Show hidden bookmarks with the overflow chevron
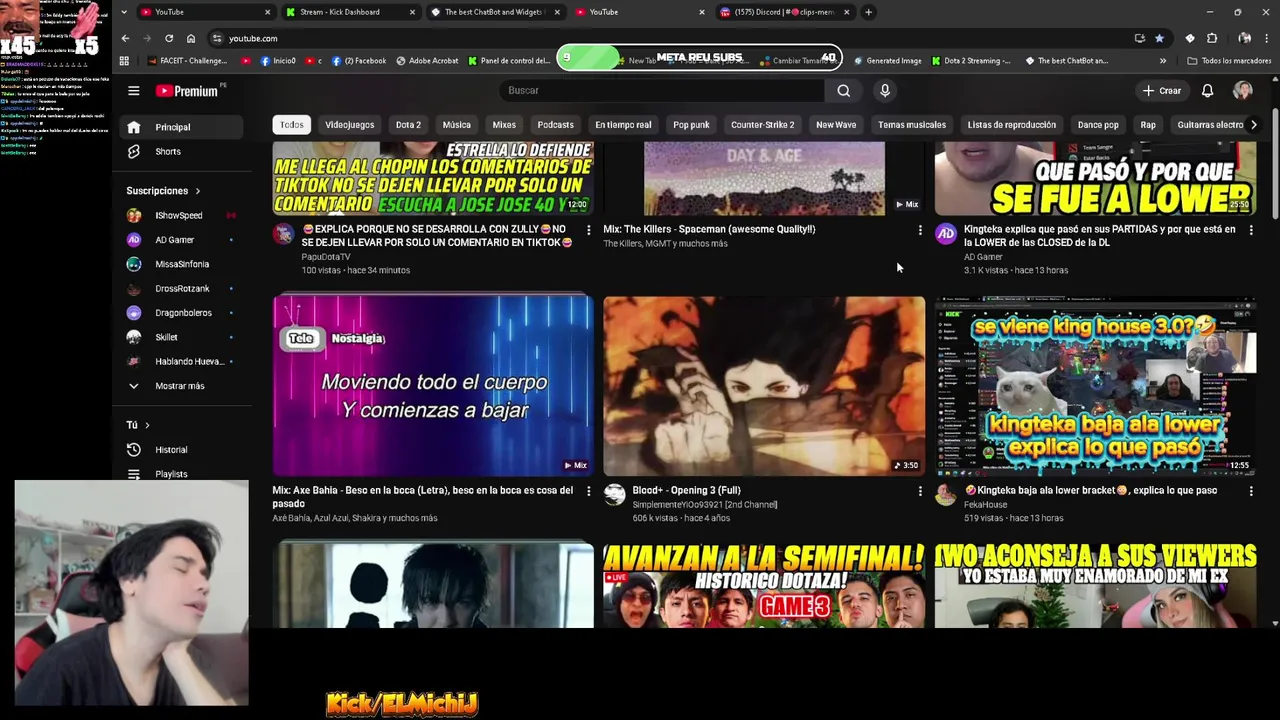 click(x=1162, y=60)
